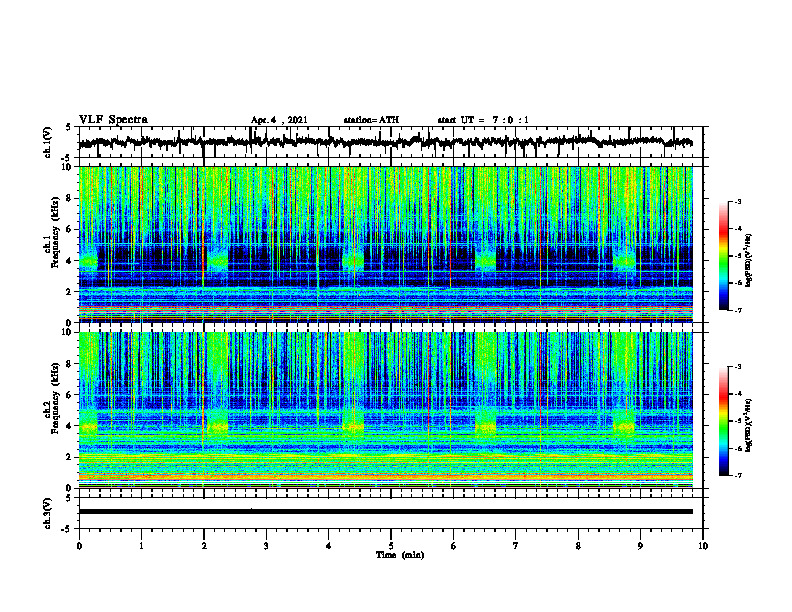Click the "8" frequency tick of ch.1 spectrogram

[x=69, y=198]
